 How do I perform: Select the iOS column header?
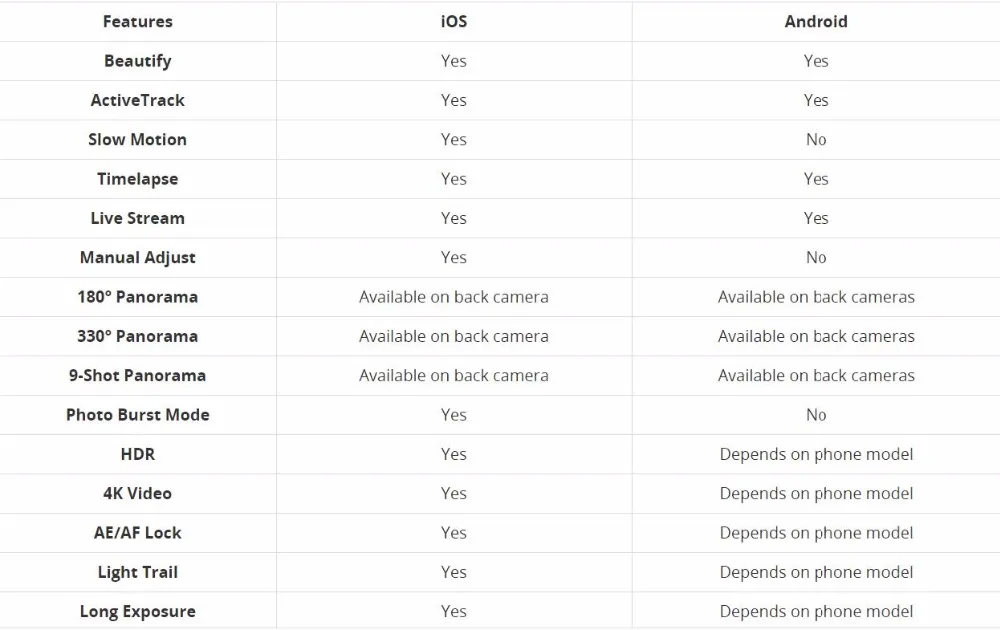click(x=453, y=22)
